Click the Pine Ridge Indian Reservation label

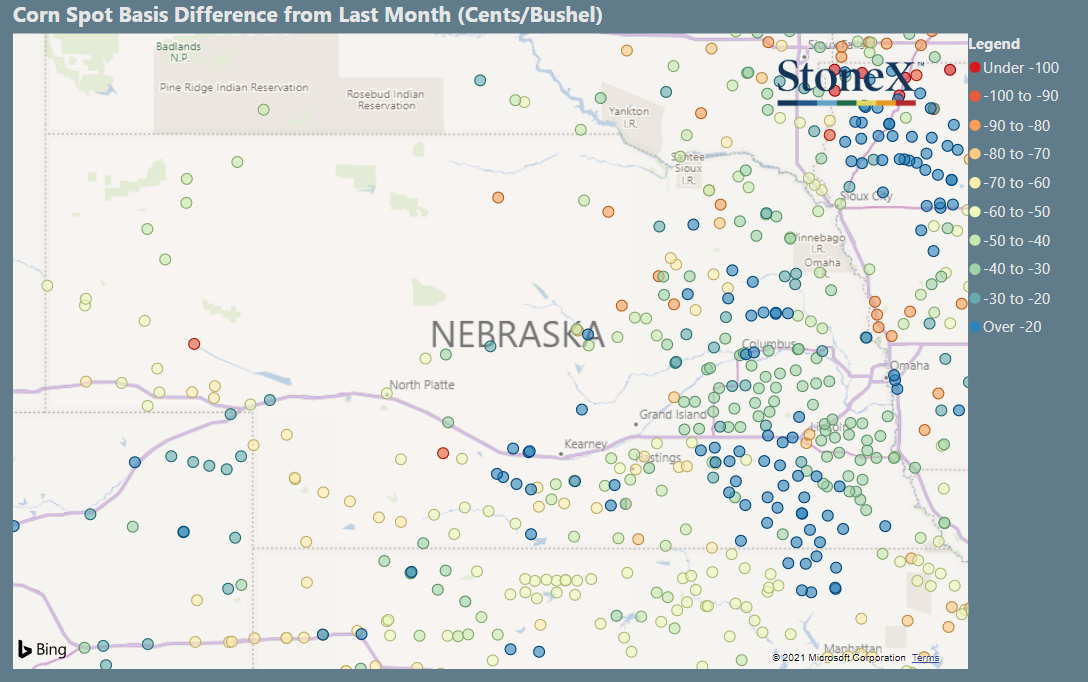click(x=234, y=87)
